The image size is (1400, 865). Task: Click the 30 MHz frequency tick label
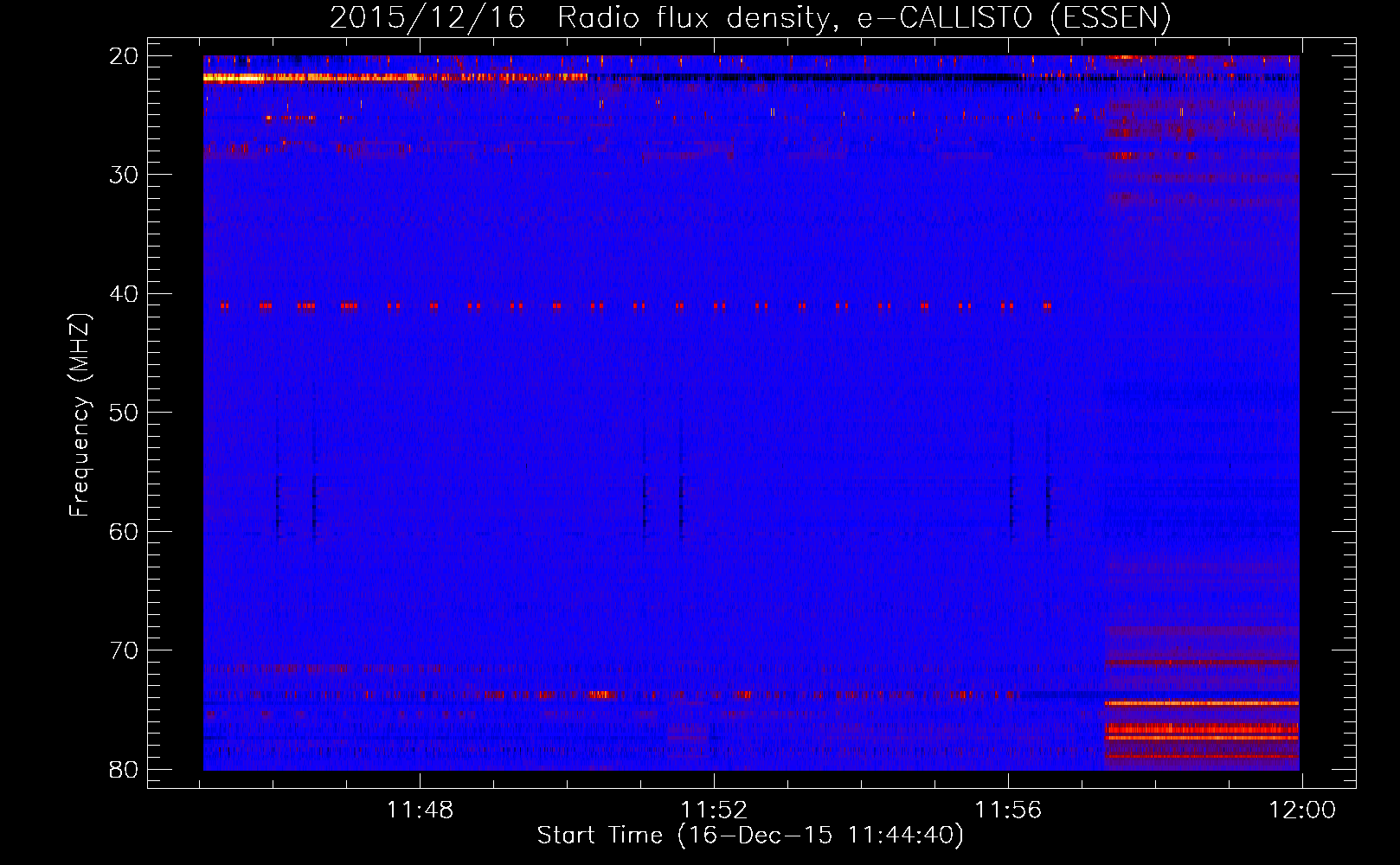coord(125,175)
